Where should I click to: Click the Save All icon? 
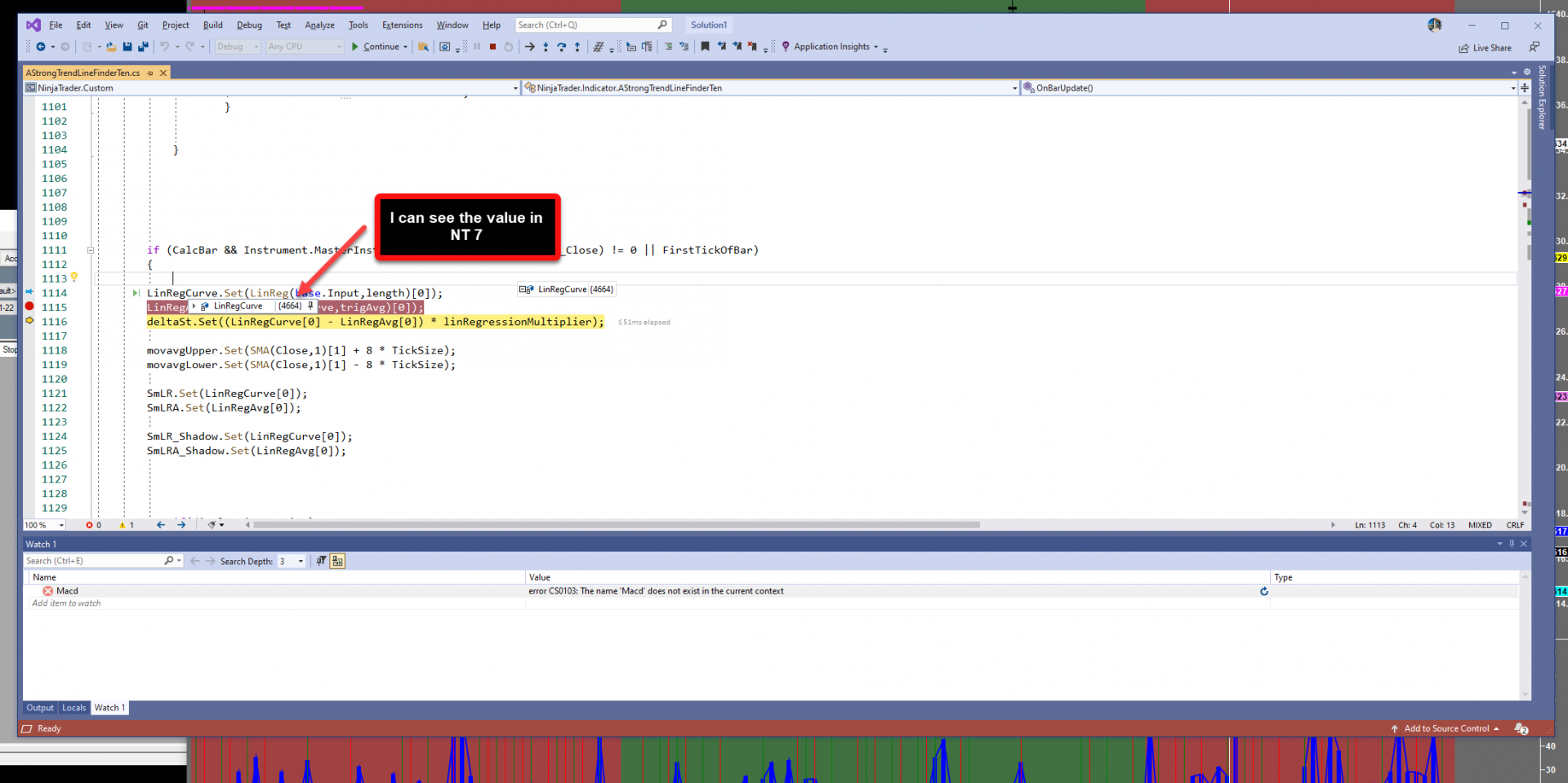(x=143, y=47)
